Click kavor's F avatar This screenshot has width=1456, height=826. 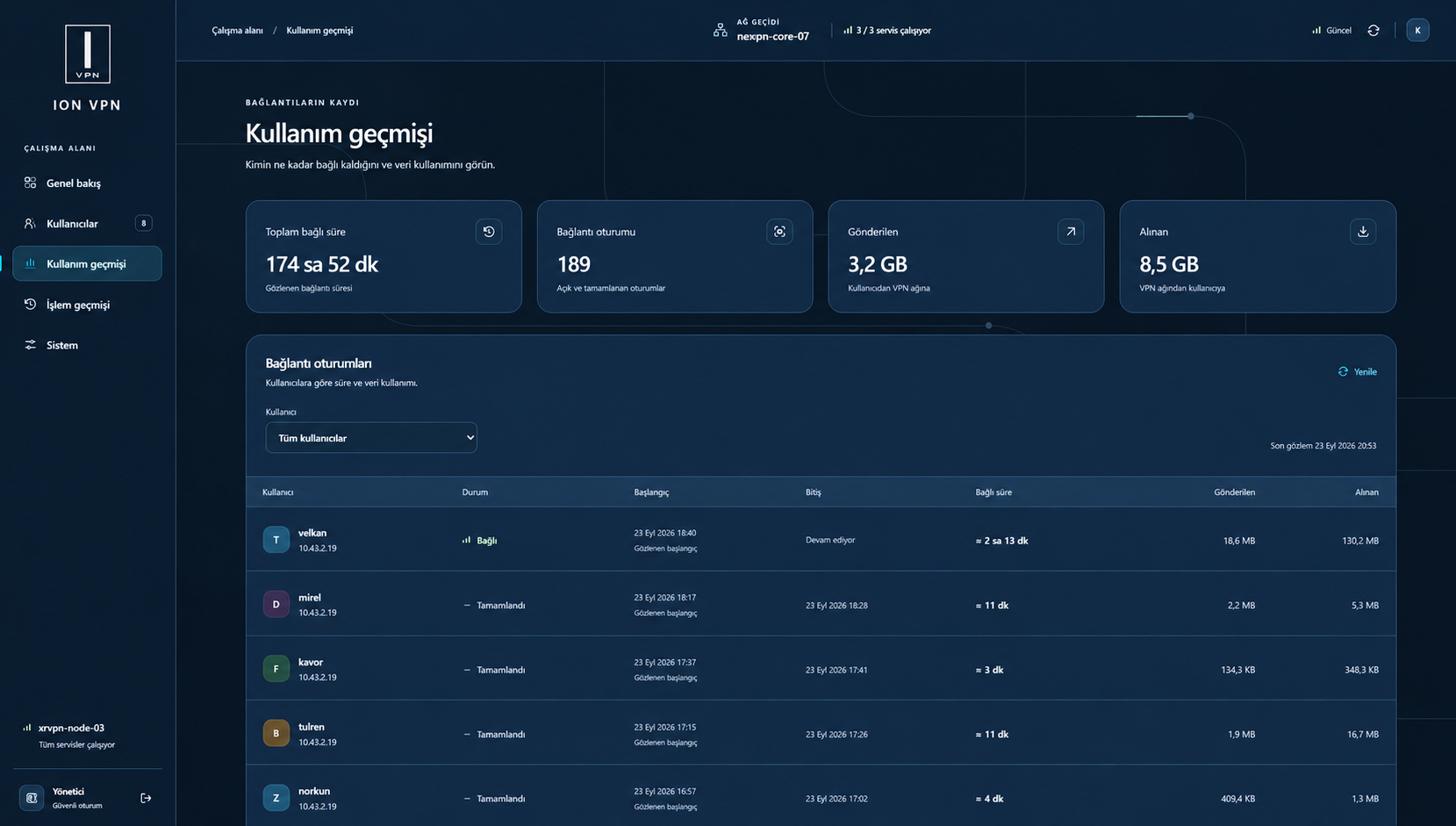276,669
